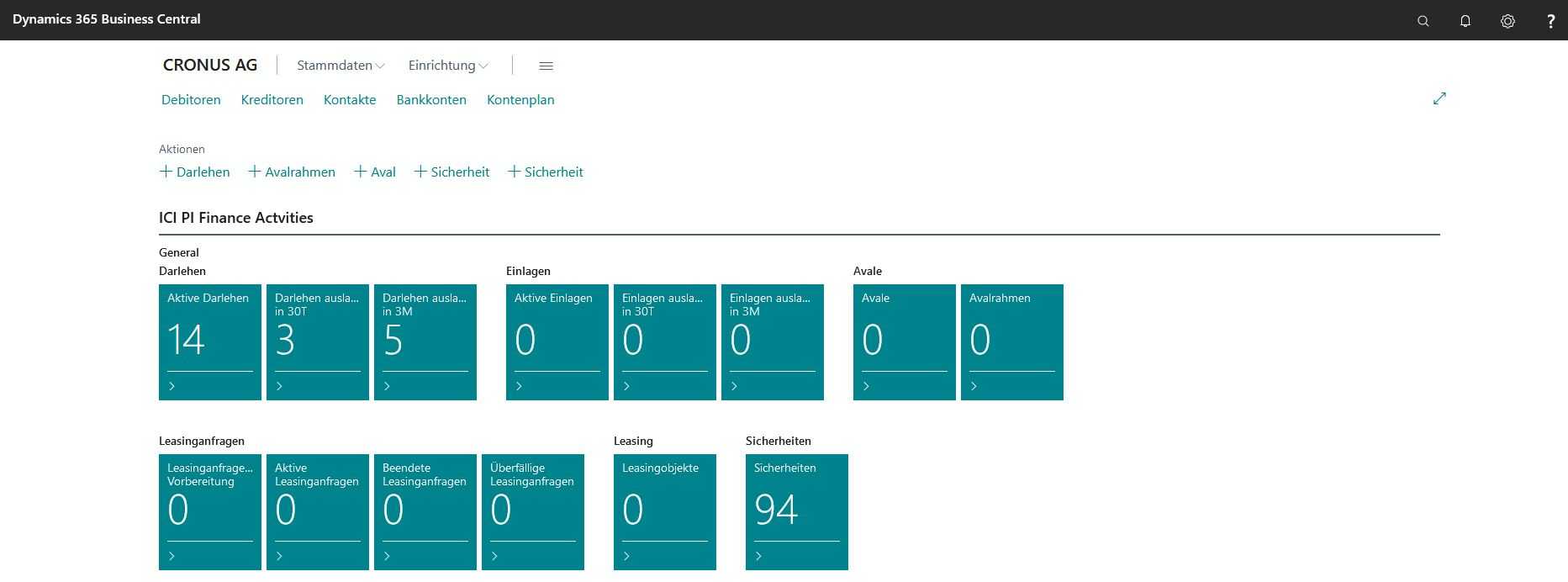Open the Leasingobjekte tile

(664, 510)
